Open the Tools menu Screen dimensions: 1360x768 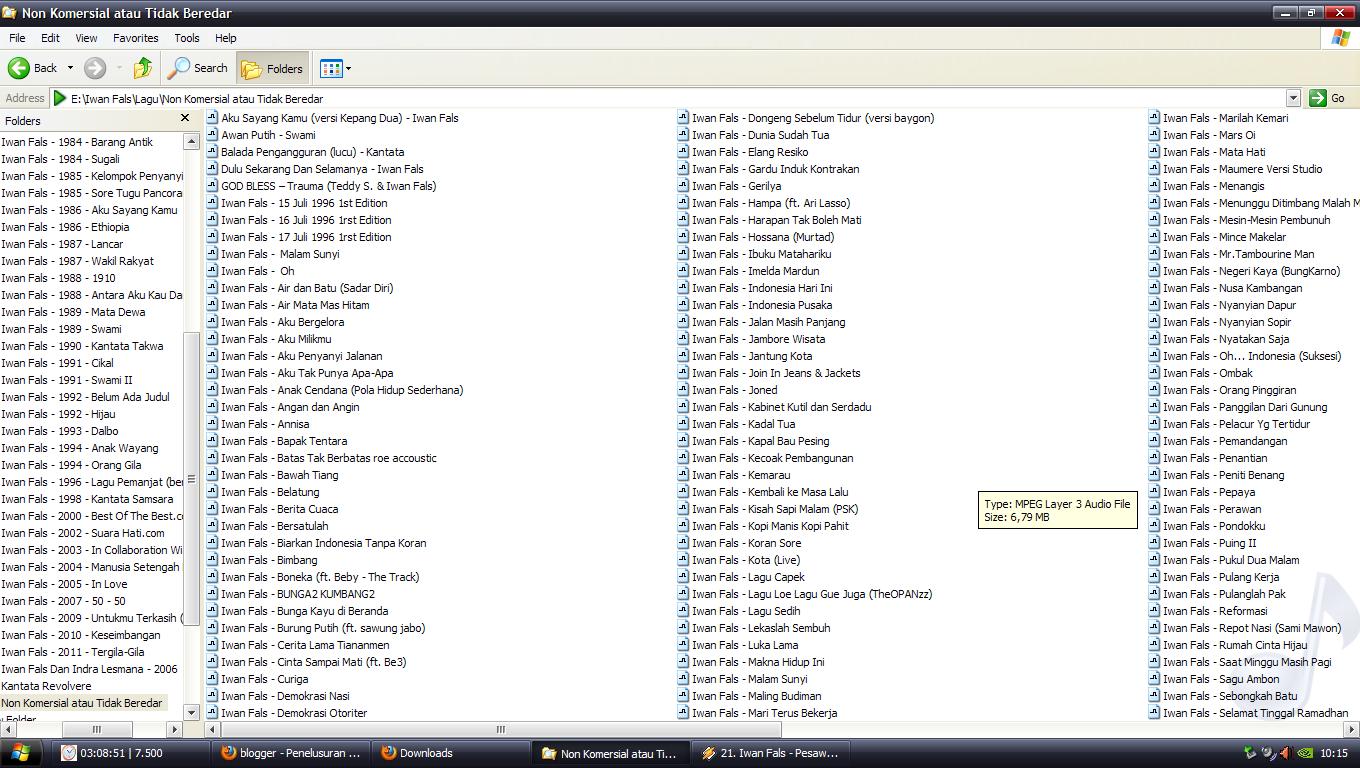coord(187,38)
